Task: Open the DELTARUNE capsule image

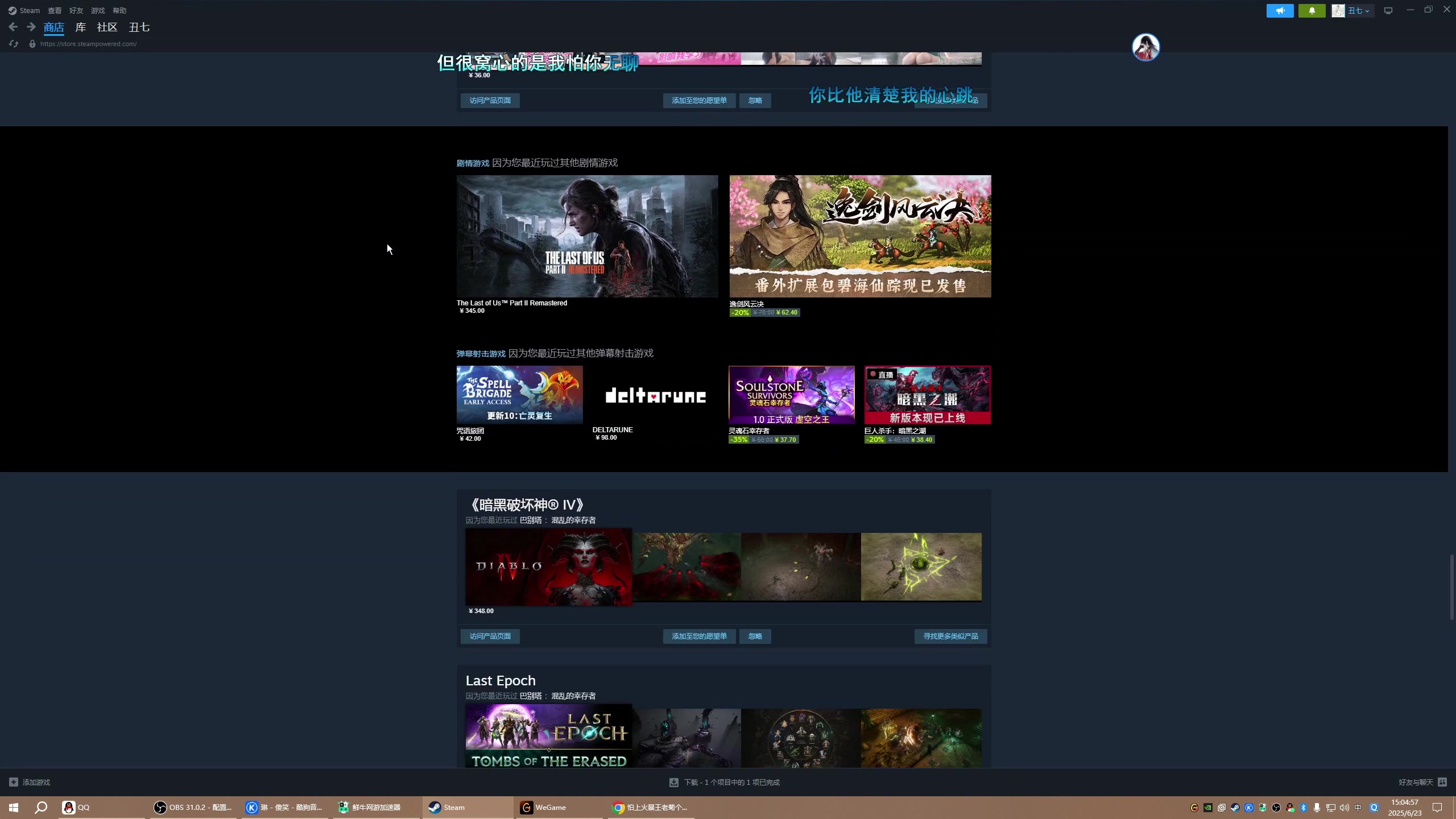Action: (x=655, y=395)
